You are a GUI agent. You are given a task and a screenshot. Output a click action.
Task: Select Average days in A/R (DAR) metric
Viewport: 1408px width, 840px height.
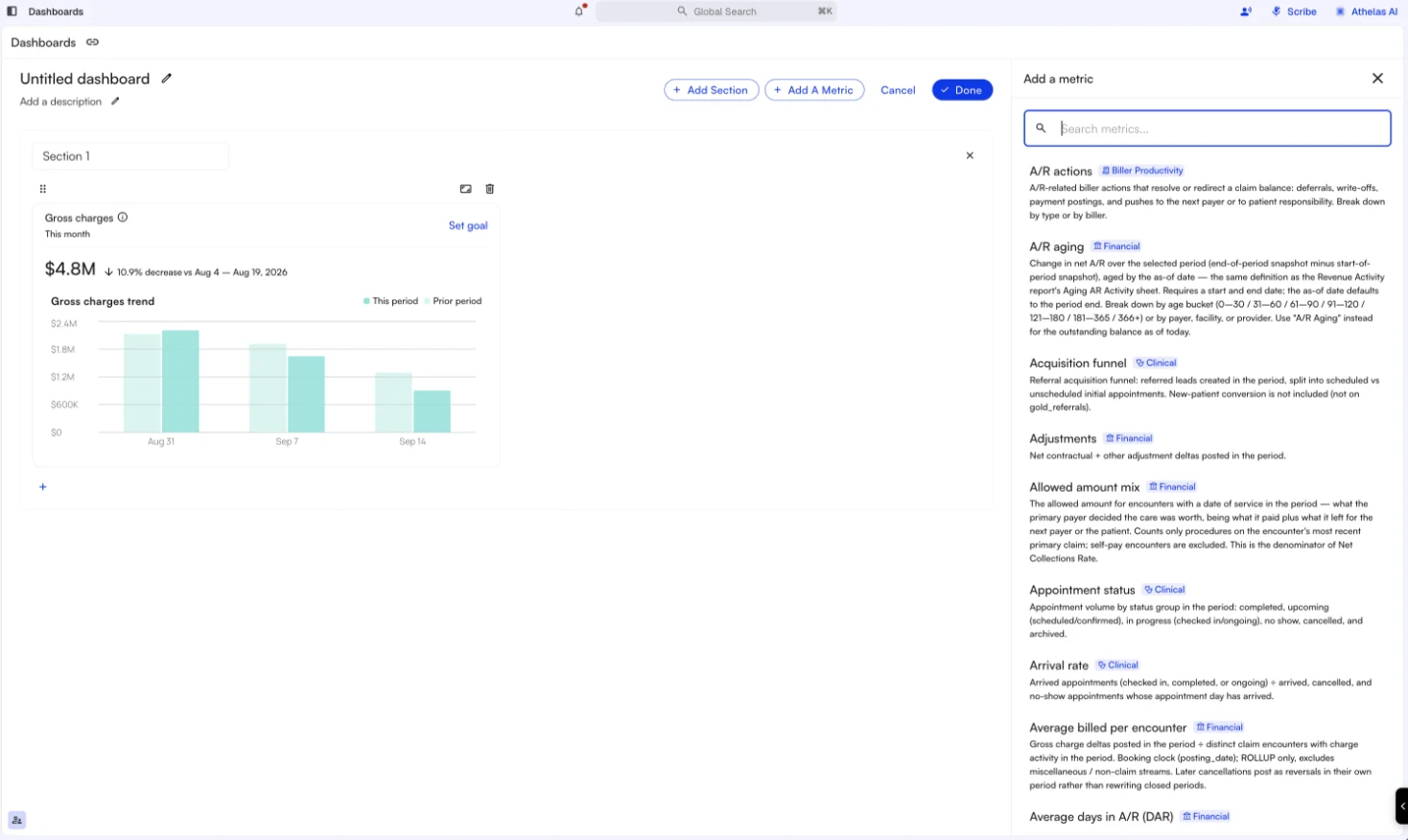[x=1101, y=817]
